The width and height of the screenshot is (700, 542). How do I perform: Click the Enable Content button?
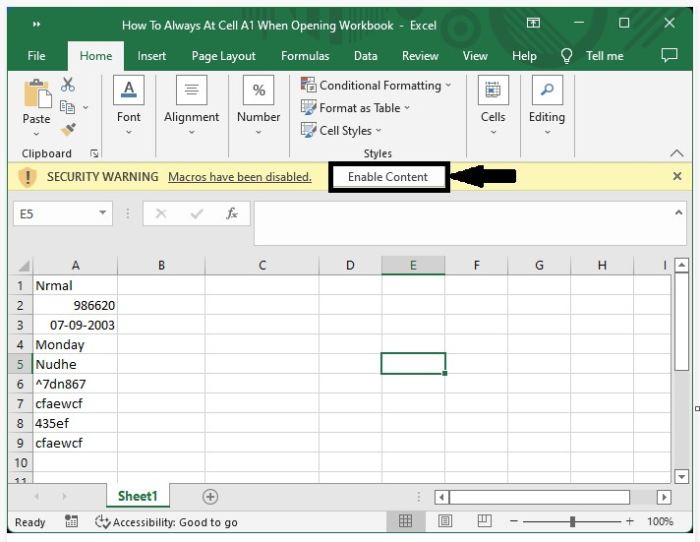pyautogui.click(x=388, y=177)
